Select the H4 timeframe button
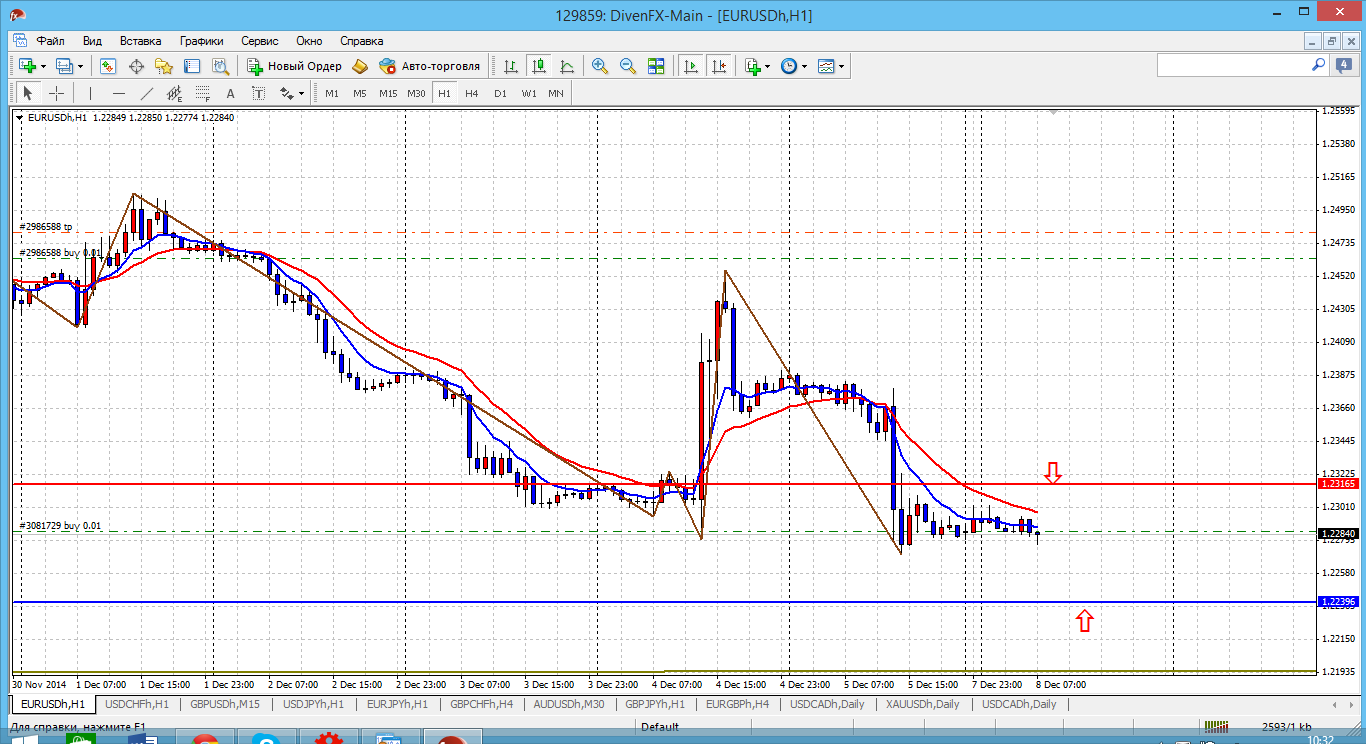Screen dimensions: 1369x744 (x=472, y=93)
